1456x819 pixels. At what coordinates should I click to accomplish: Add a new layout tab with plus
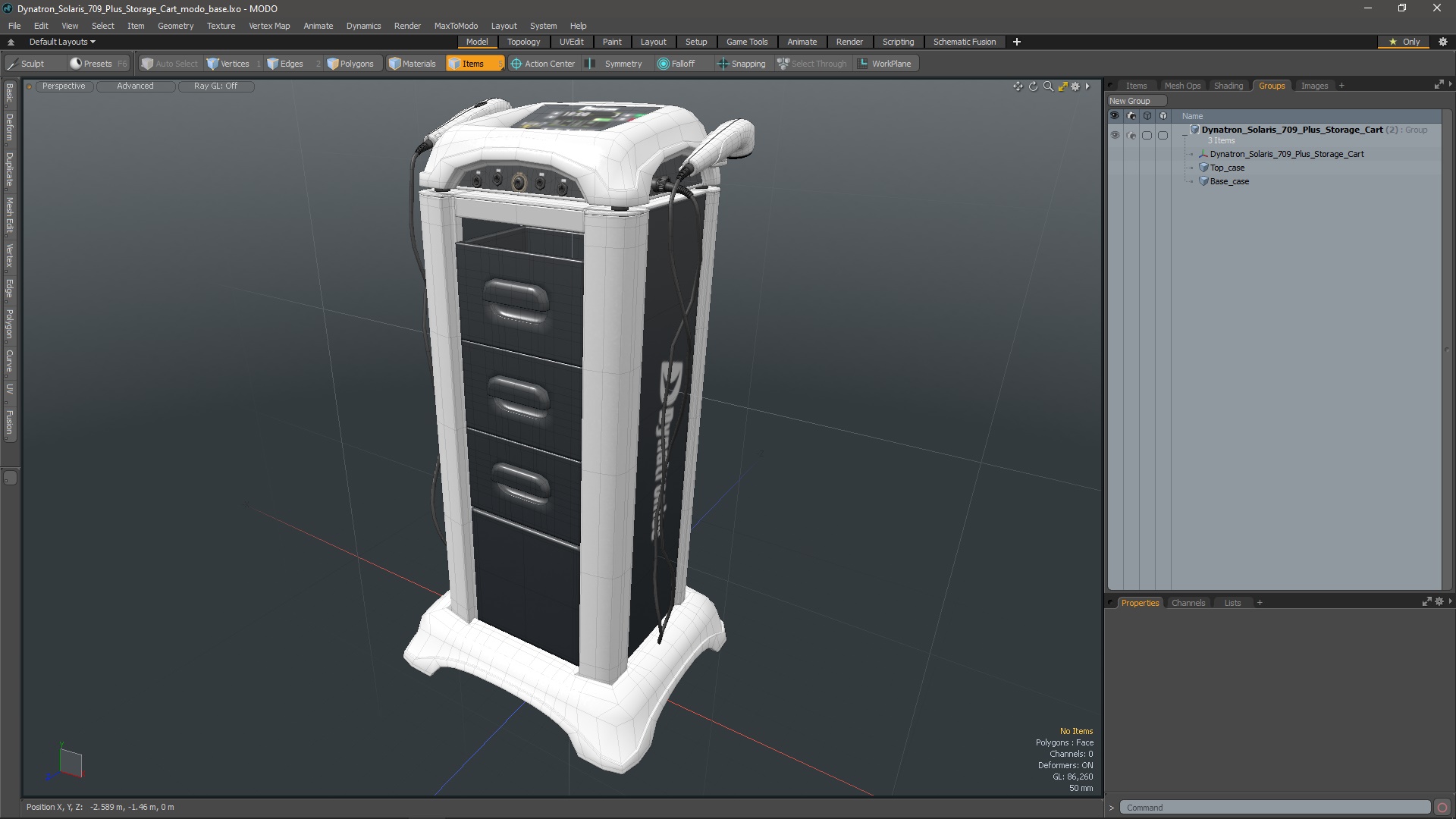[x=1017, y=42]
